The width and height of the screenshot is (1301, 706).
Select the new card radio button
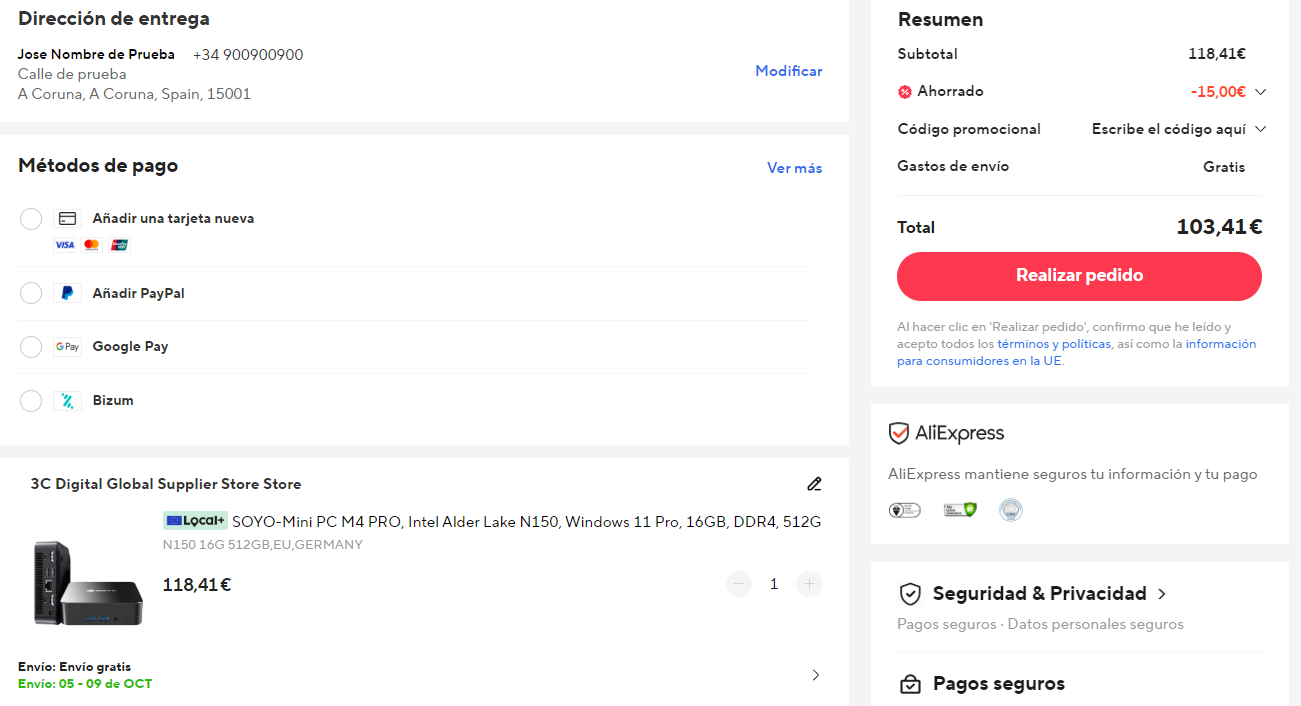(x=31, y=219)
